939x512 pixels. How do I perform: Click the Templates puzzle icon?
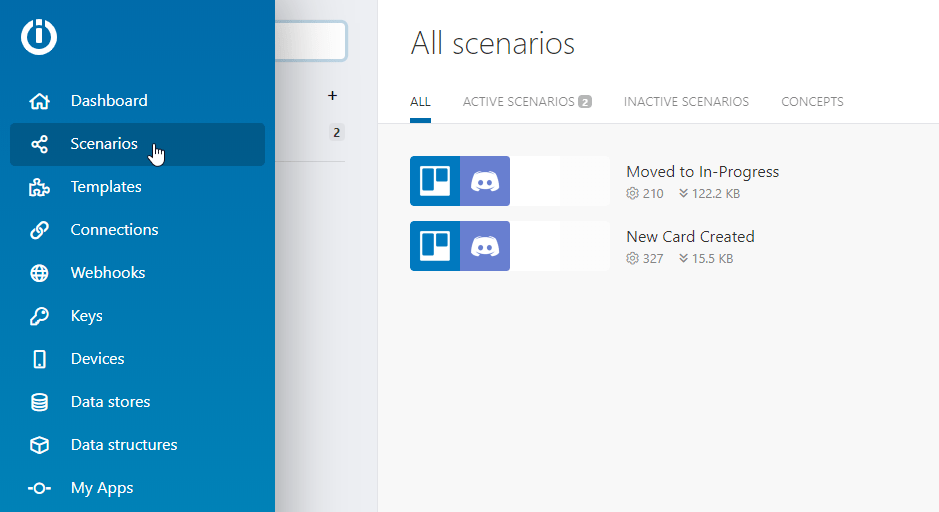point(40,187)
